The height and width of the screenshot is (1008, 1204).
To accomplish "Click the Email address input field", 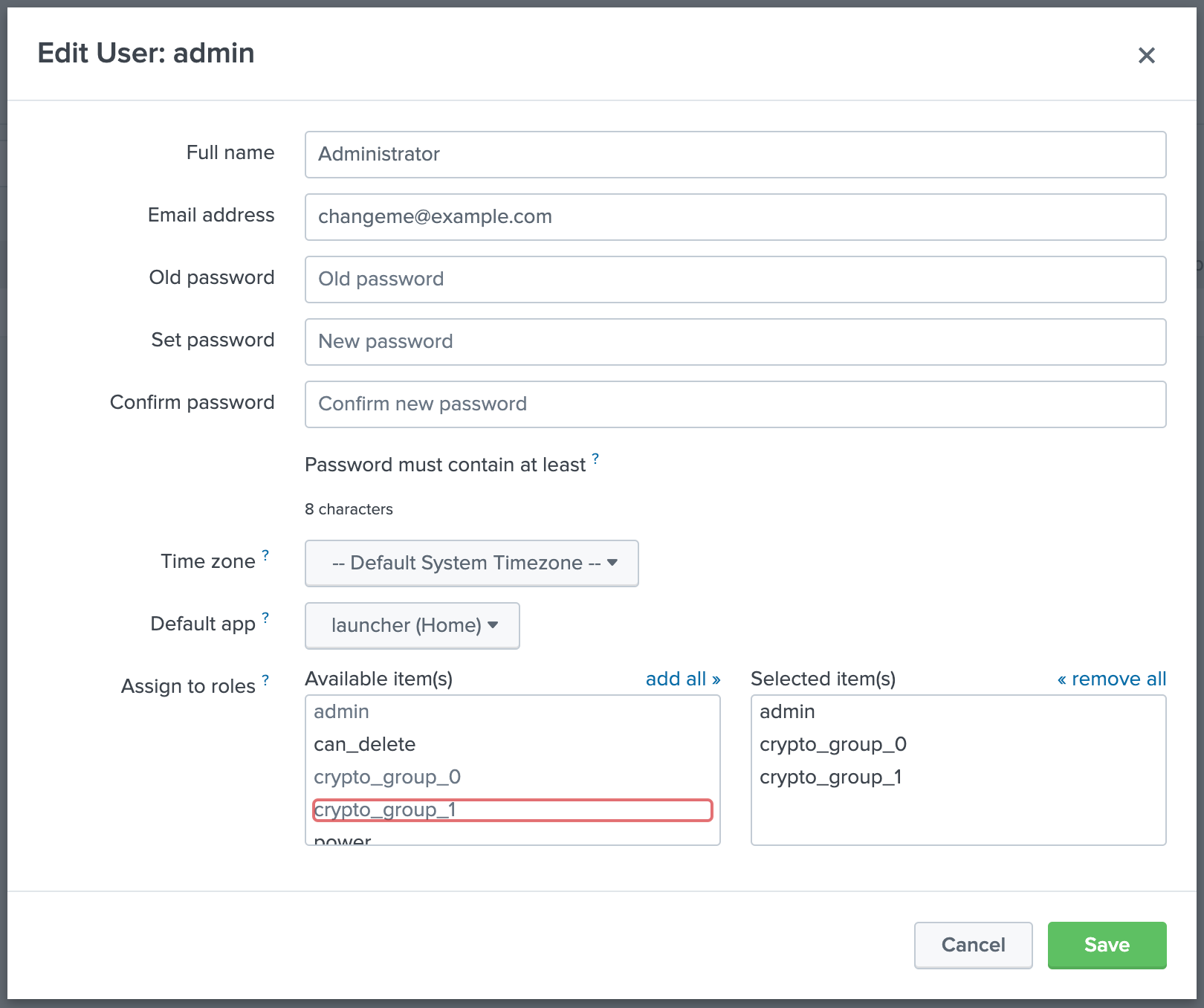I will pos(735,217).
